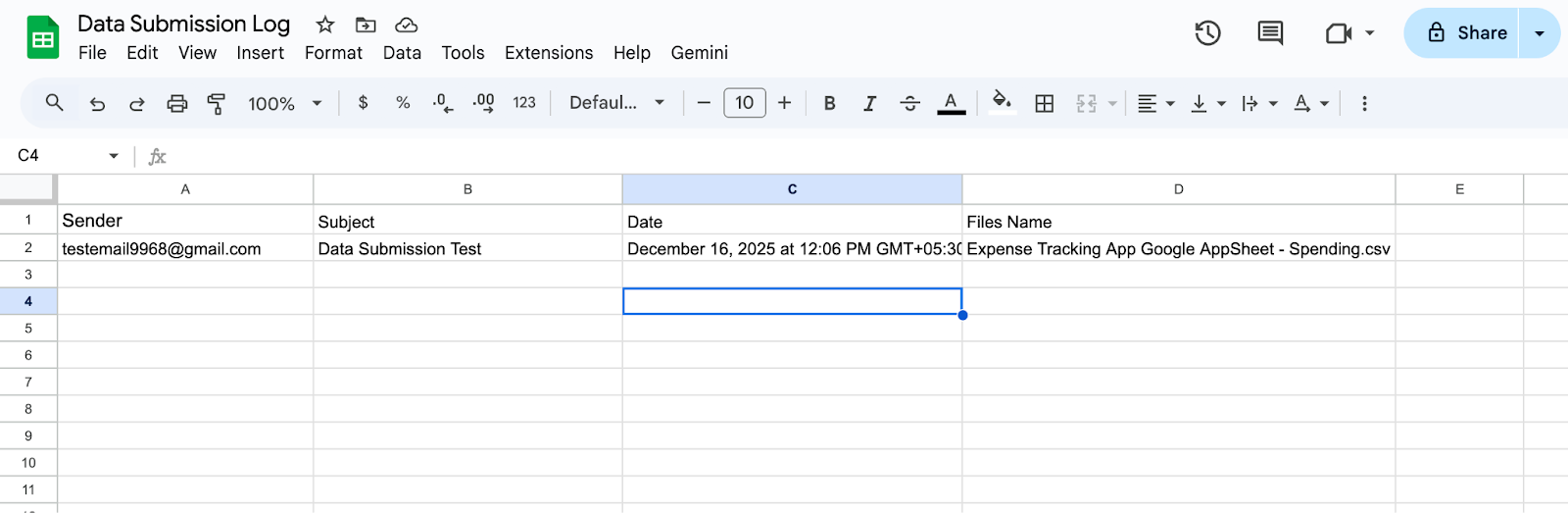Image resolution: width=1568 pixels, height=513 pixels.
Task: Decrease font size with minus button
Action: tap(704, 103)
